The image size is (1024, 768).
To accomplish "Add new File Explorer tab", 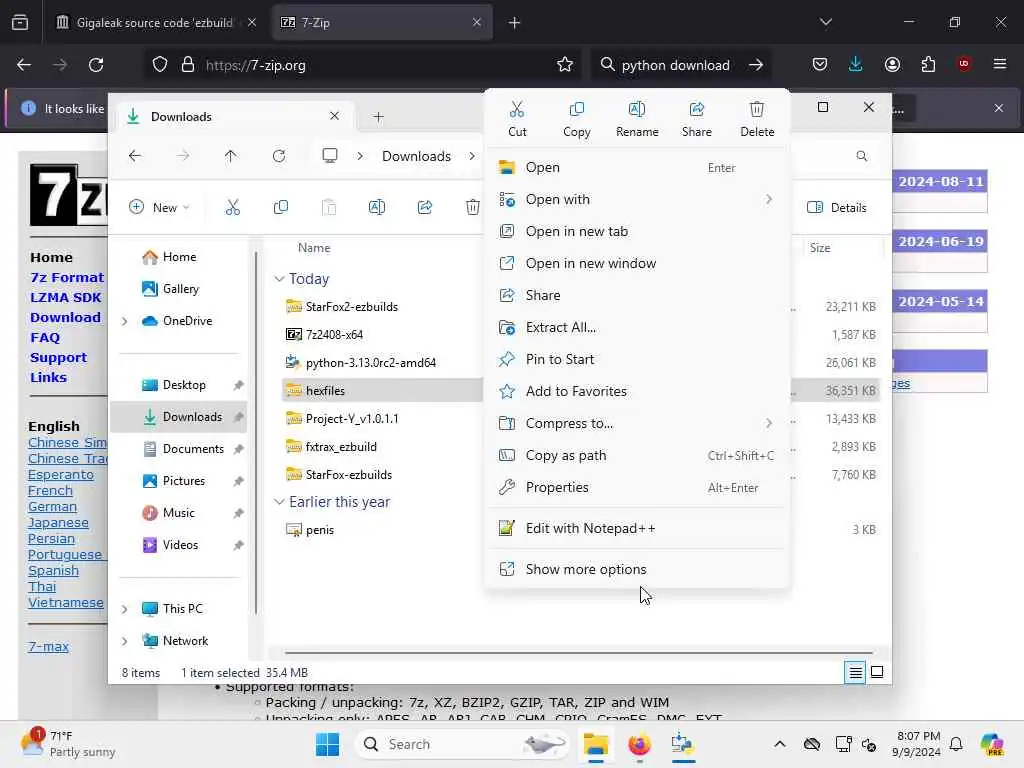I will pyautogui.click(x=378, y=117).
